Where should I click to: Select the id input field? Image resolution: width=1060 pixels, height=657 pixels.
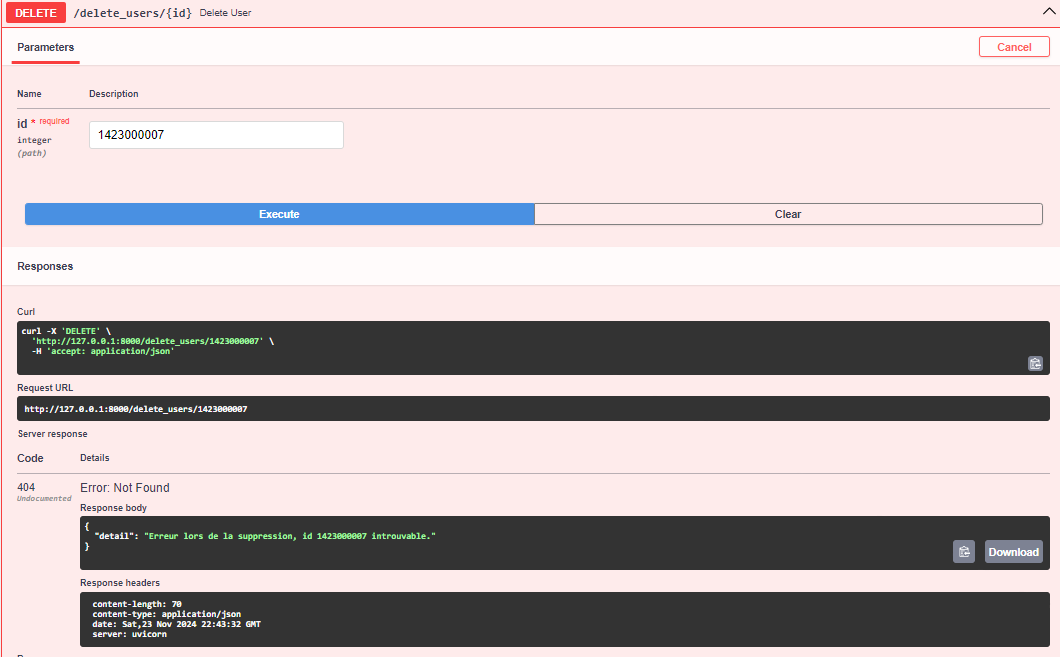pos(216,134)
